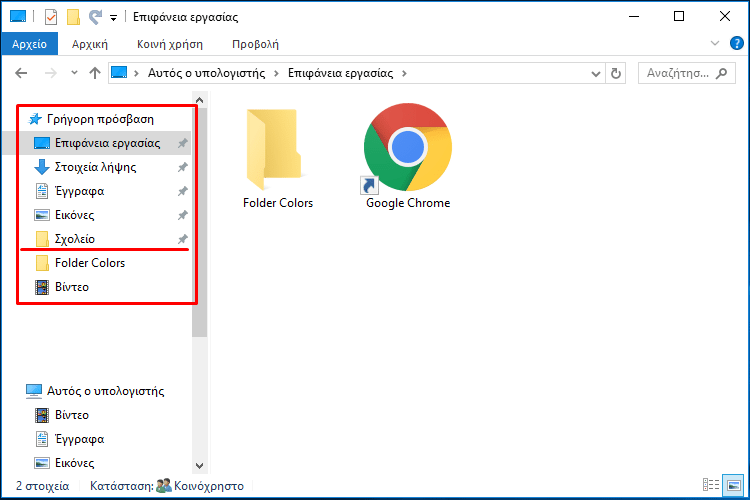
Task: Open the recent locations dropdown arrow
Action: click(74, 73)
